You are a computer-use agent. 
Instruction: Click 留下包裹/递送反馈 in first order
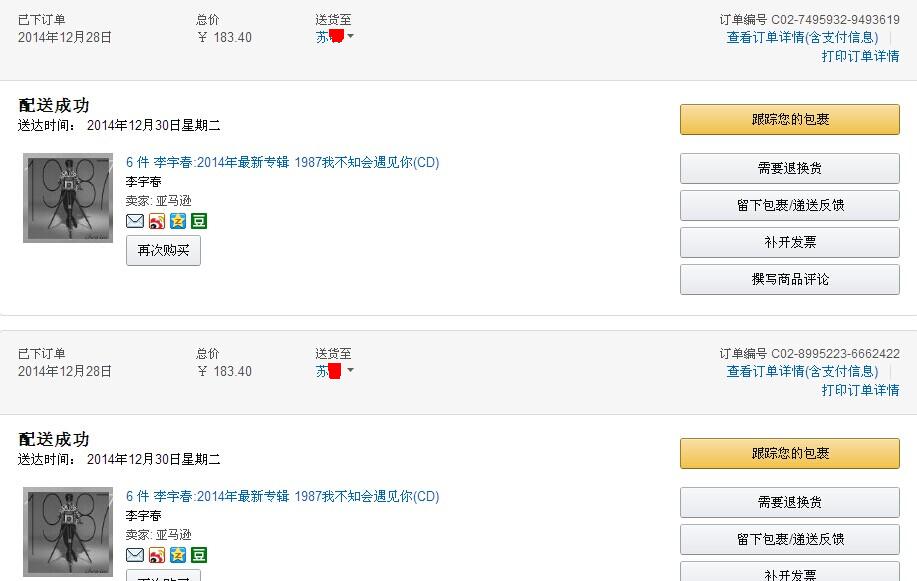coord(790,205)
